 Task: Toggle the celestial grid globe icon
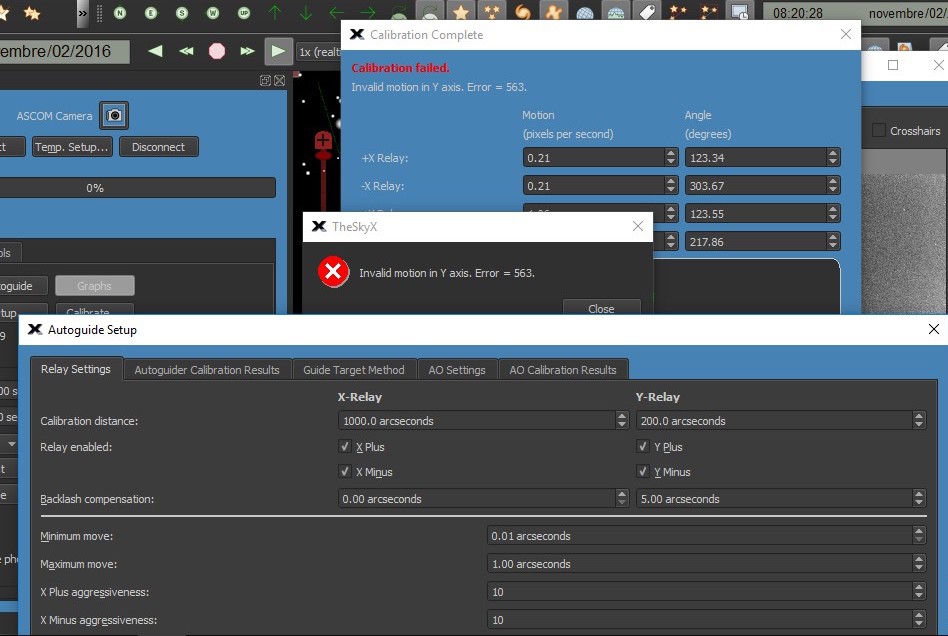(x=585, y=13)
